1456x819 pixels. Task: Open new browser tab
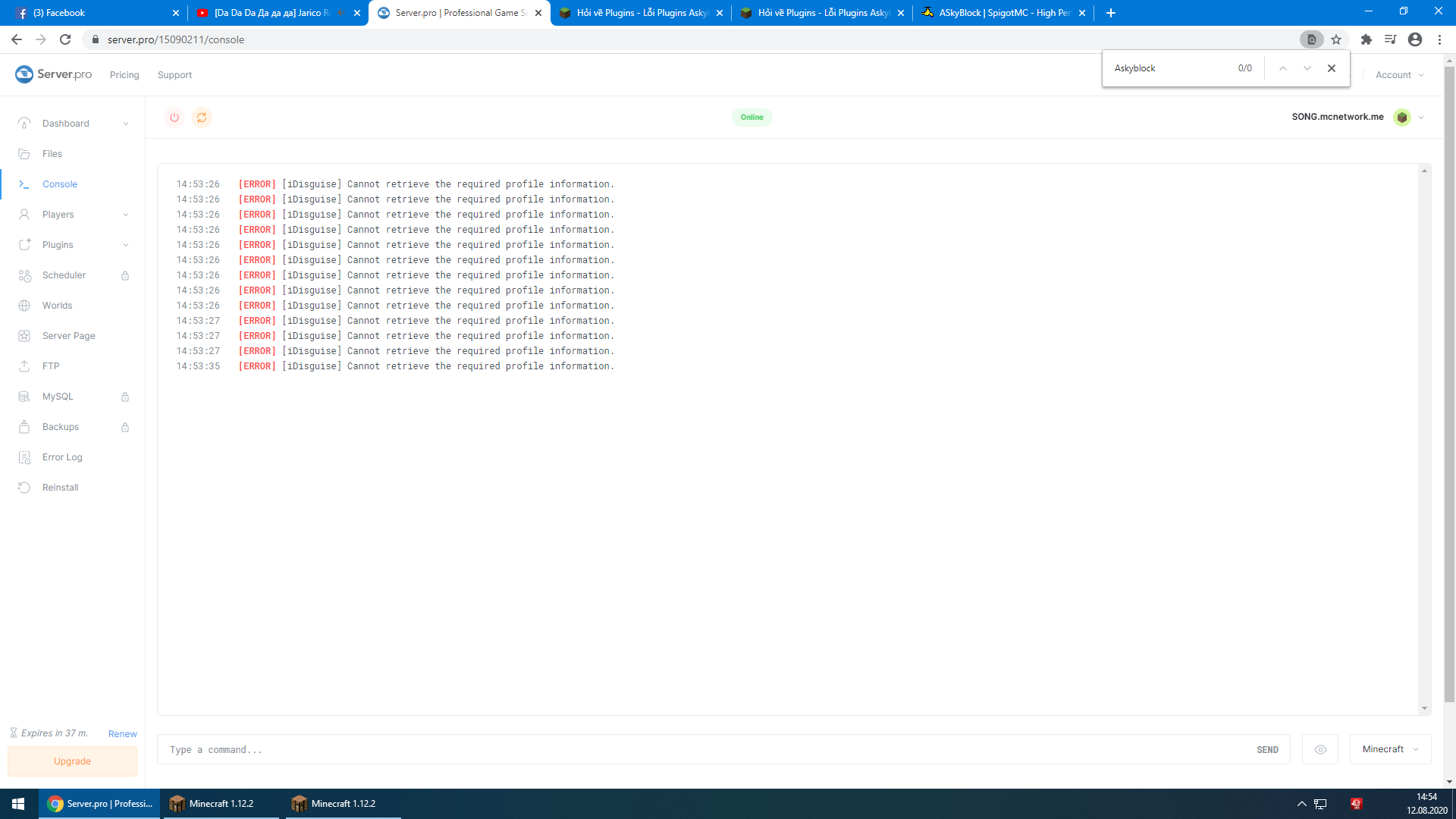pos(1111,13)
